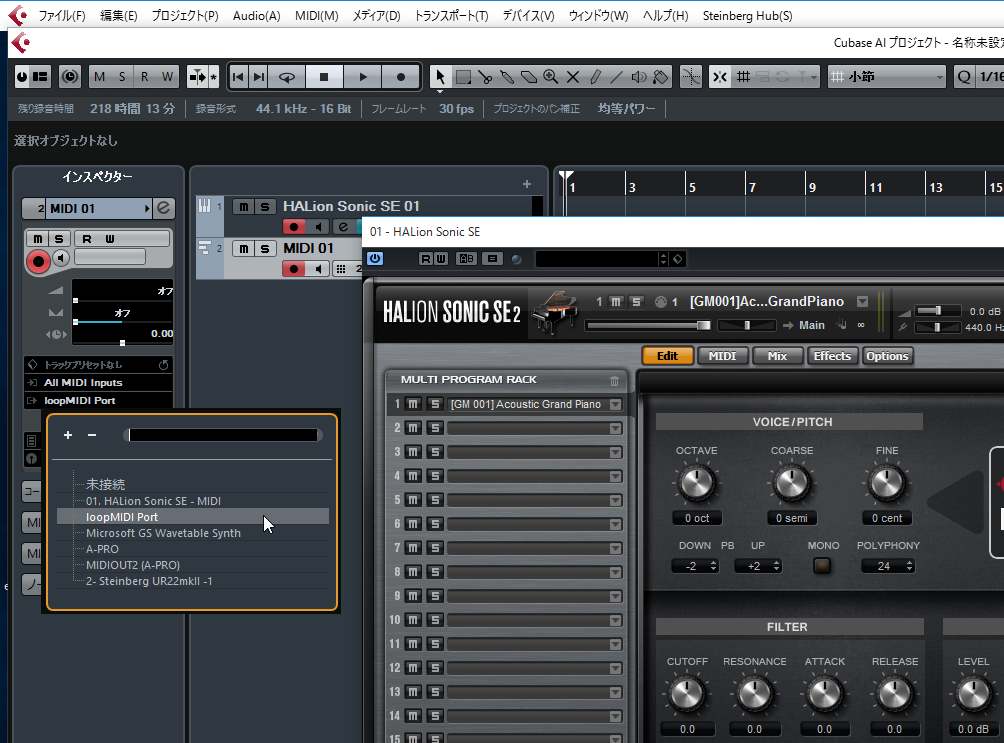Select the Line tool
1004x743 pixels.
click(617, 78)
